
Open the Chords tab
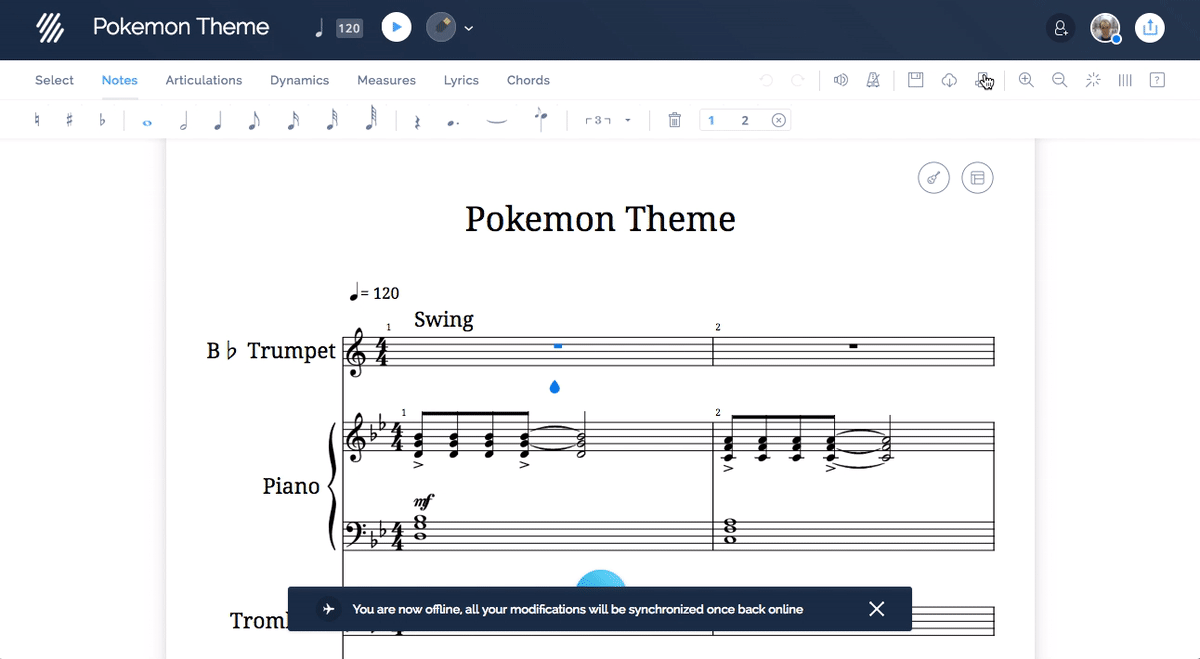[528, 80]
